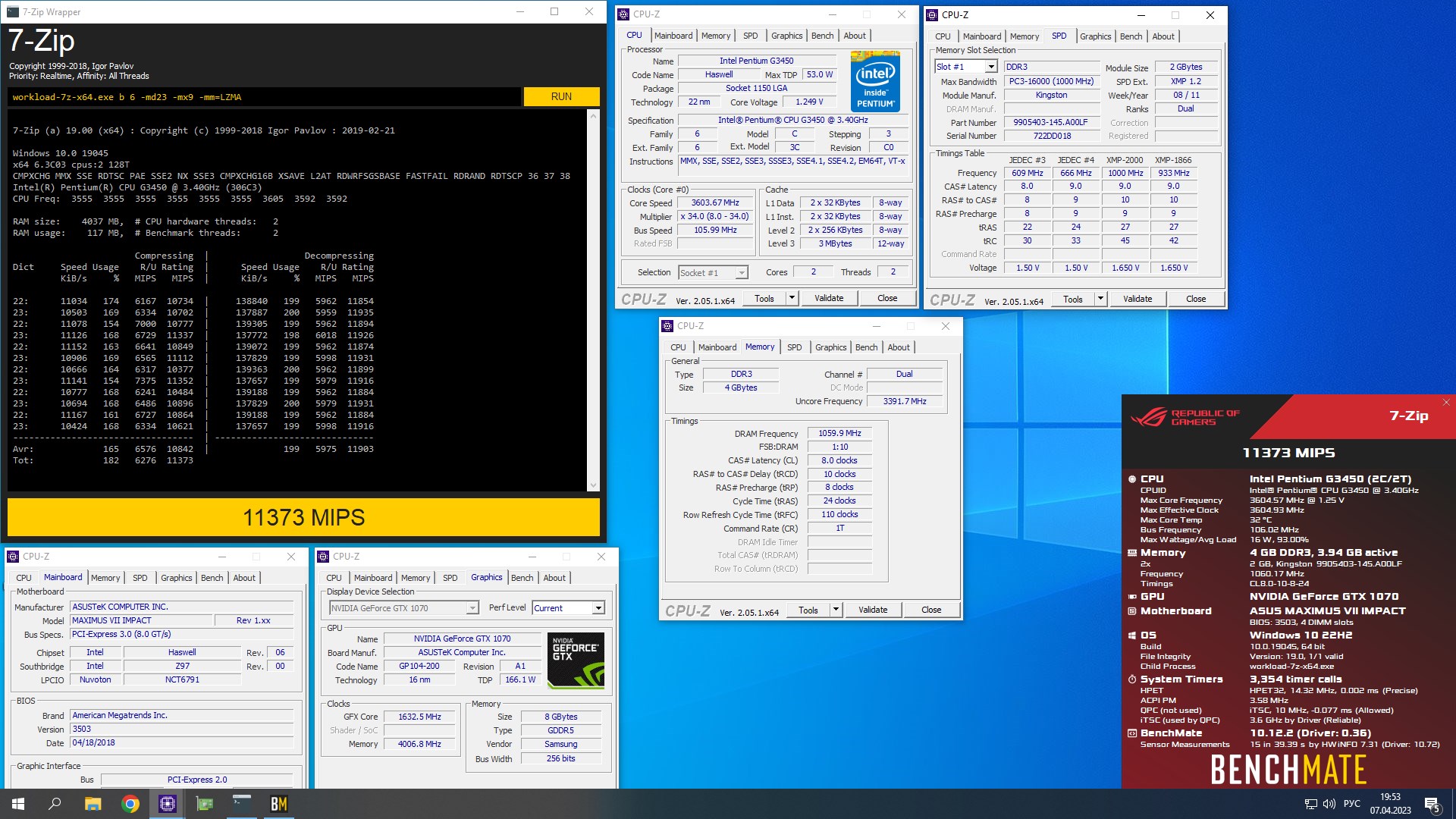The image size is (1456, 819).
Task: Open the 7-Zip Wrapper taskbar icon
Action: tap(242, 804)
